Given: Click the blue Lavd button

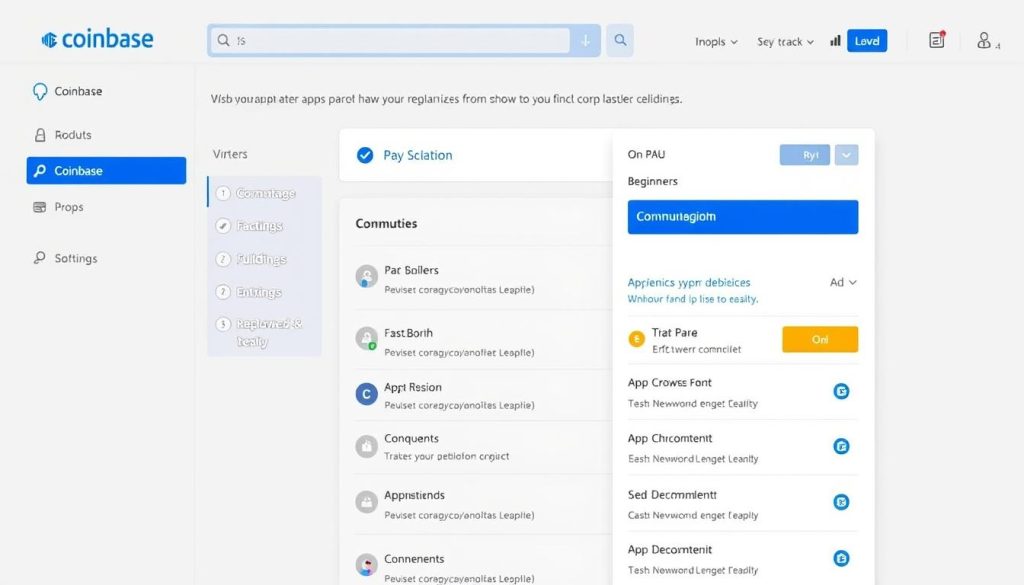Looking at the screenshot, I should pos(867,41).
